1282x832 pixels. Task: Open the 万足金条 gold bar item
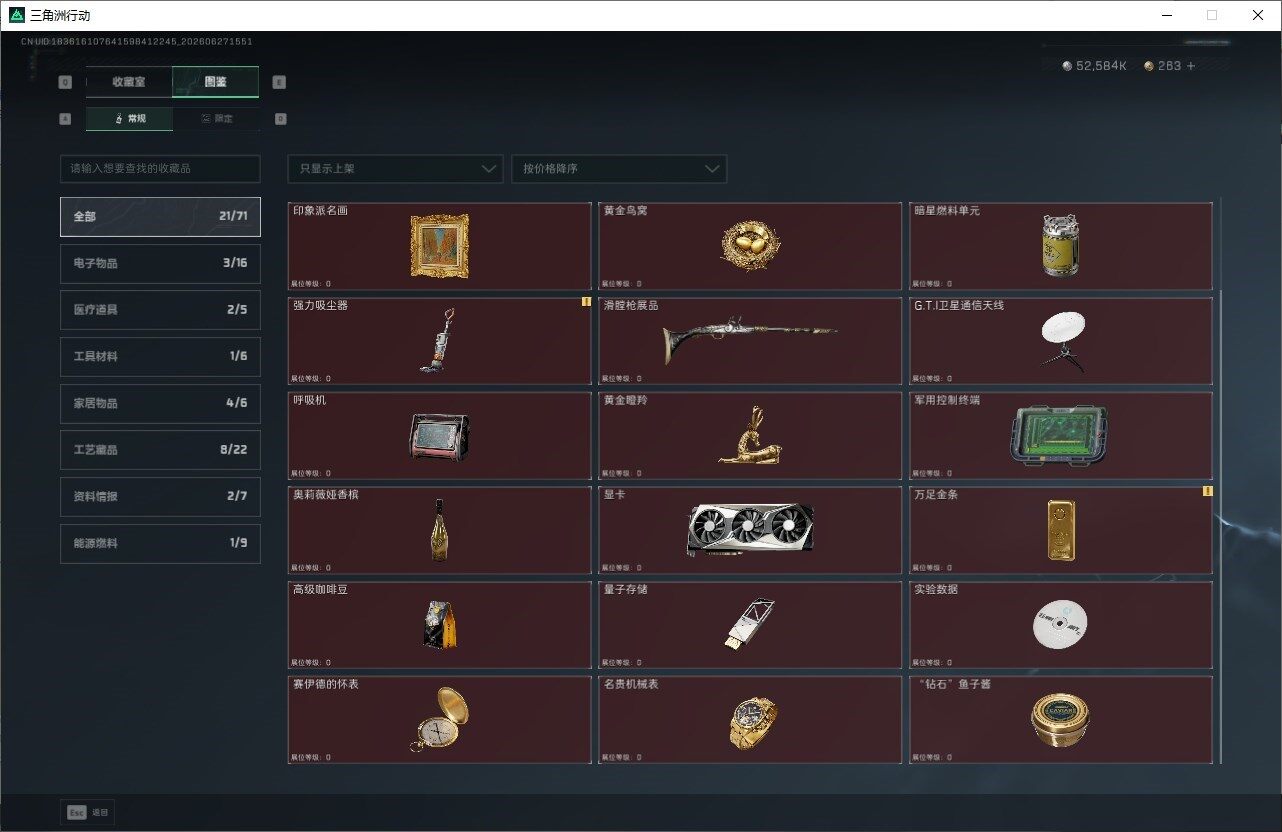coord(1061,530)
